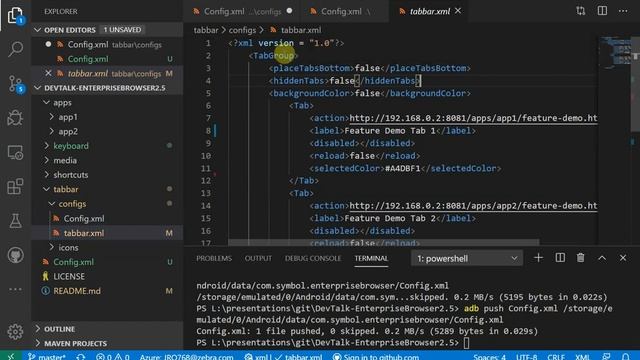Close tabbar.xml in Open Editors list
The image size is (640, 360).
(x=48, y=73)
